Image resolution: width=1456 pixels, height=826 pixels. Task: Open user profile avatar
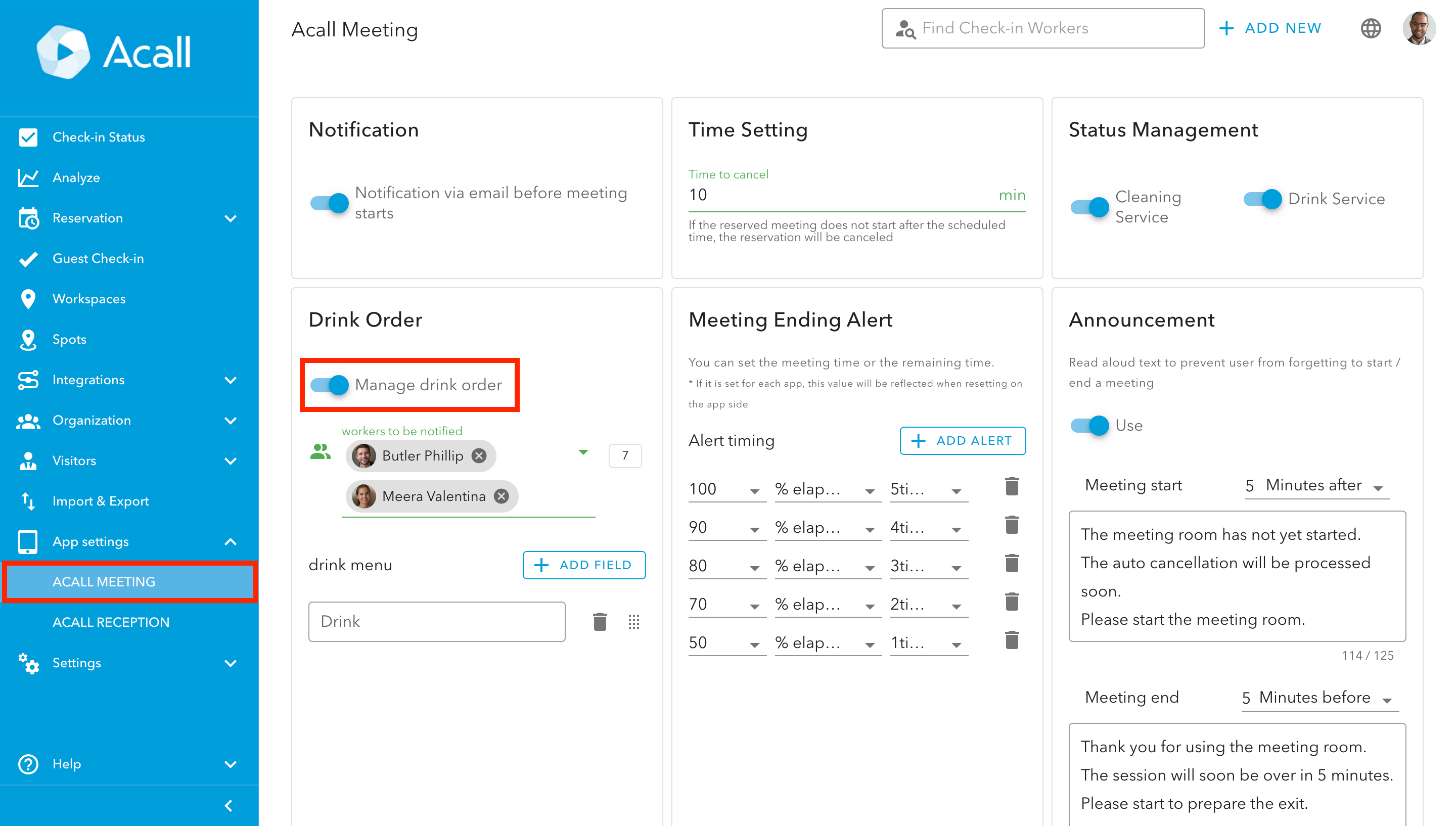[x=1419, y=28]
